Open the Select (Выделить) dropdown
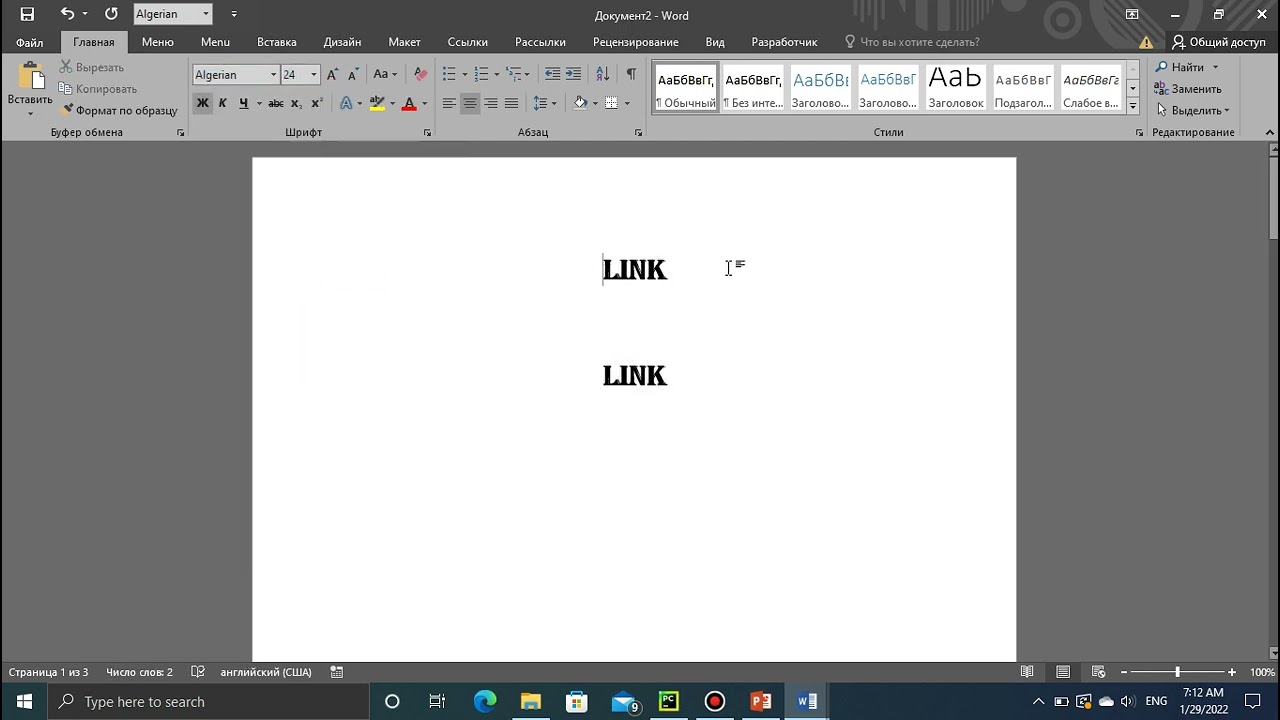The width and height of the screenshot is (1280, 720). pos(1193,110)
